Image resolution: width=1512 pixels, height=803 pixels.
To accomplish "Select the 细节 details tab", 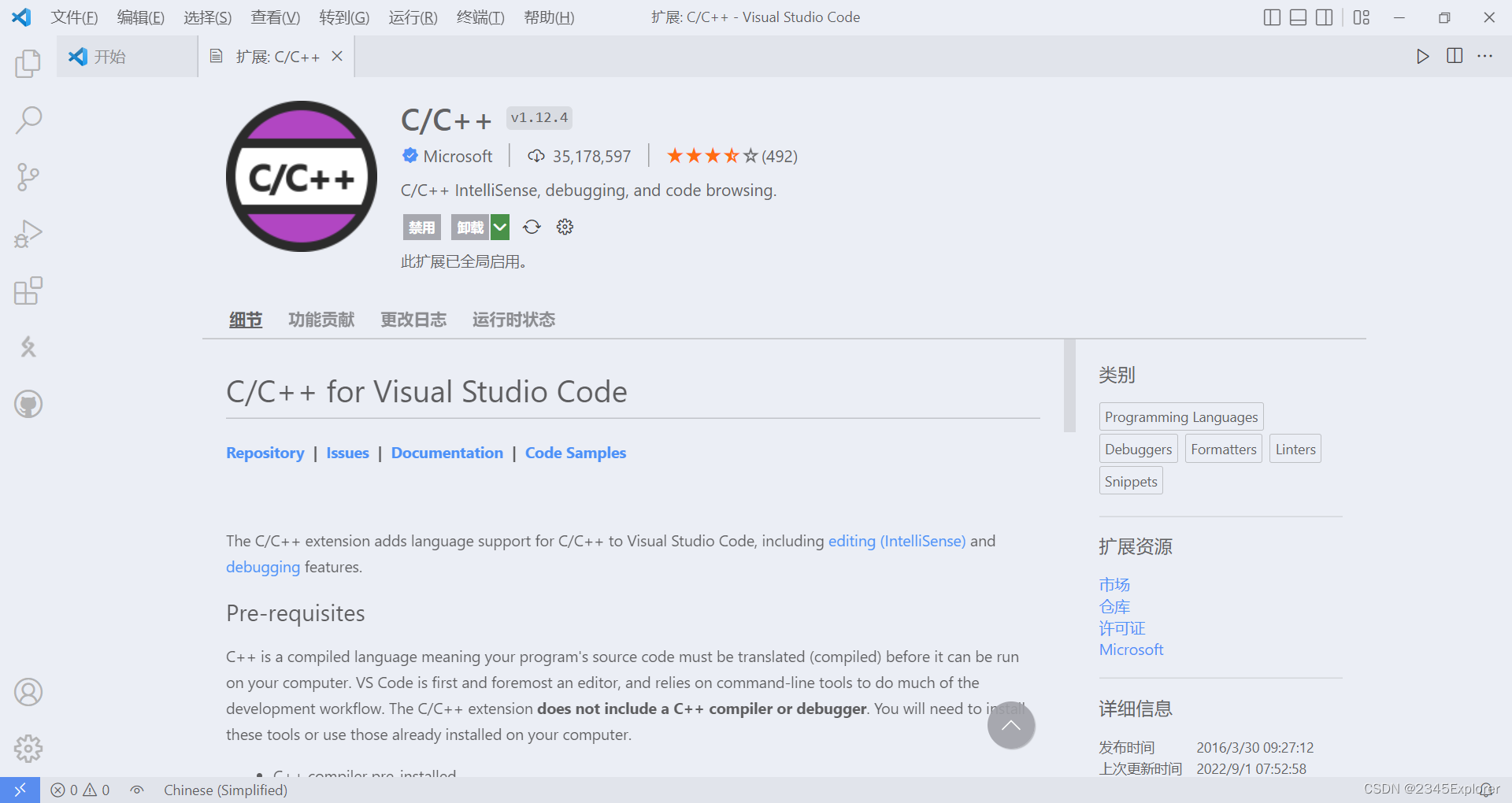I will tap(246, 320).
